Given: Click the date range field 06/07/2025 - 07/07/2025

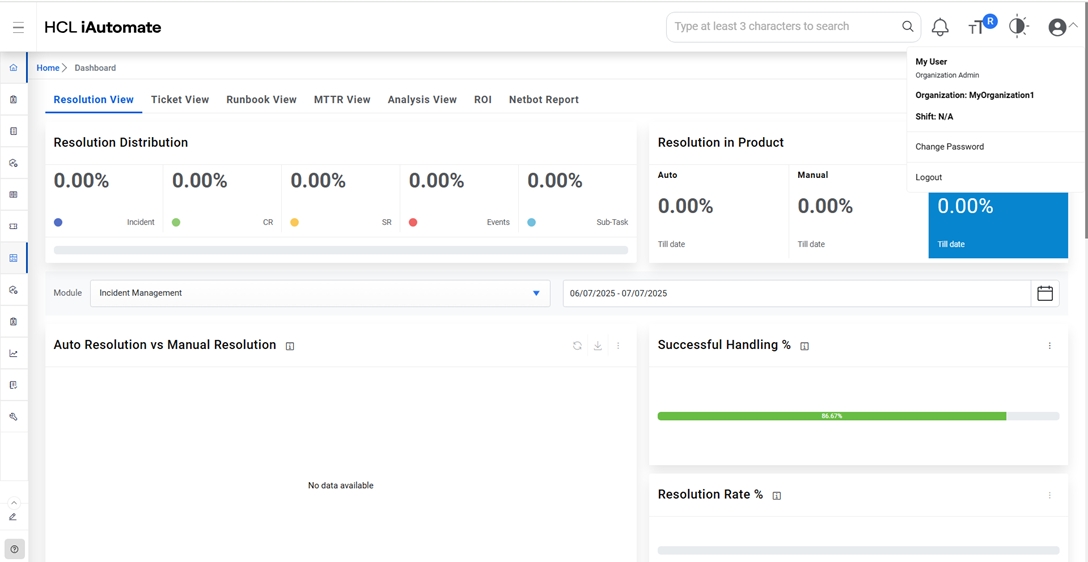Looking at the screenshot, I should point(797,293).
